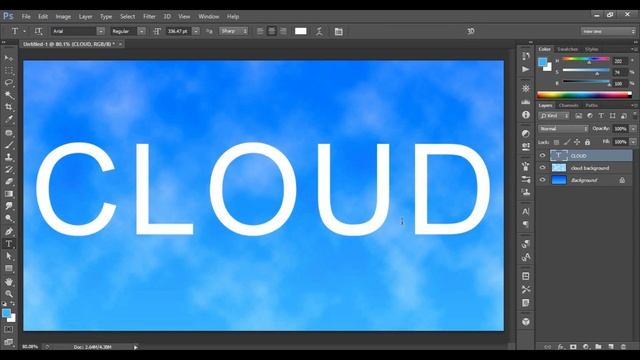This screenshot has height=360, width=640.
Task: Select the Rectangle shape tool
Action: [x=9, y=269]
